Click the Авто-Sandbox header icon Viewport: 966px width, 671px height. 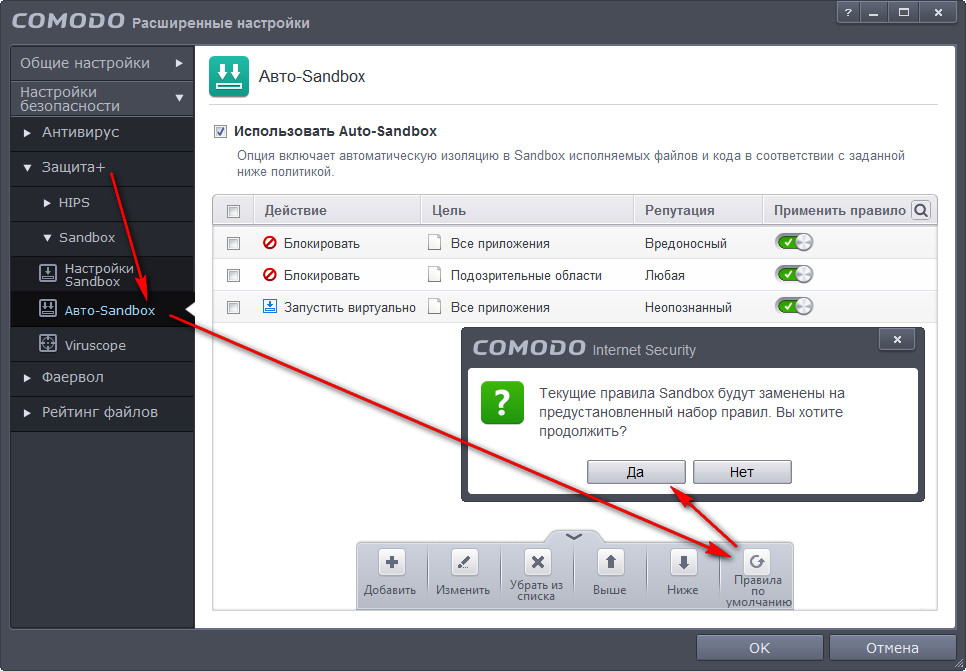pos(229,76)
